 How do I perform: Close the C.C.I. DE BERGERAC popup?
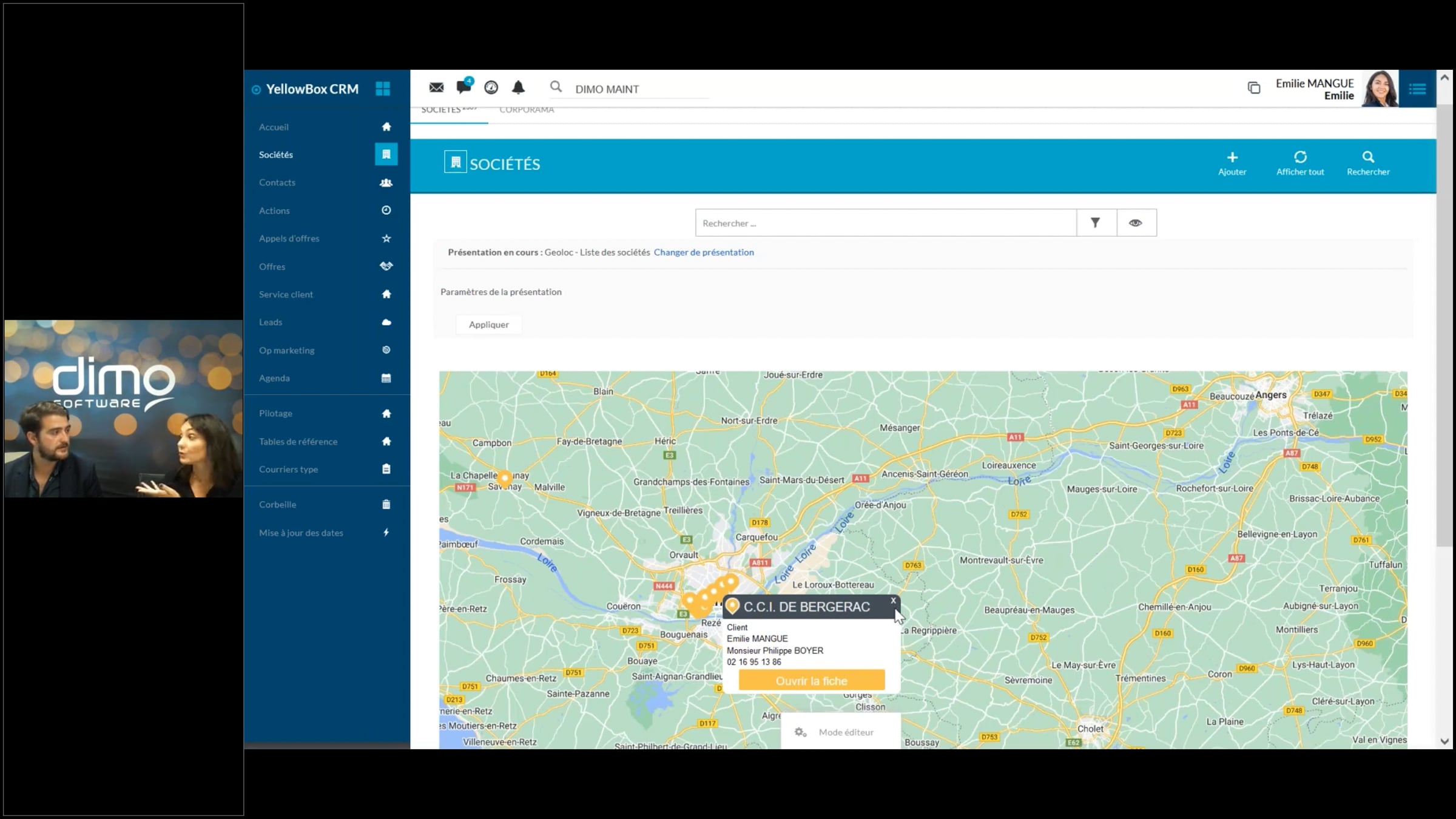click(893, 601)
